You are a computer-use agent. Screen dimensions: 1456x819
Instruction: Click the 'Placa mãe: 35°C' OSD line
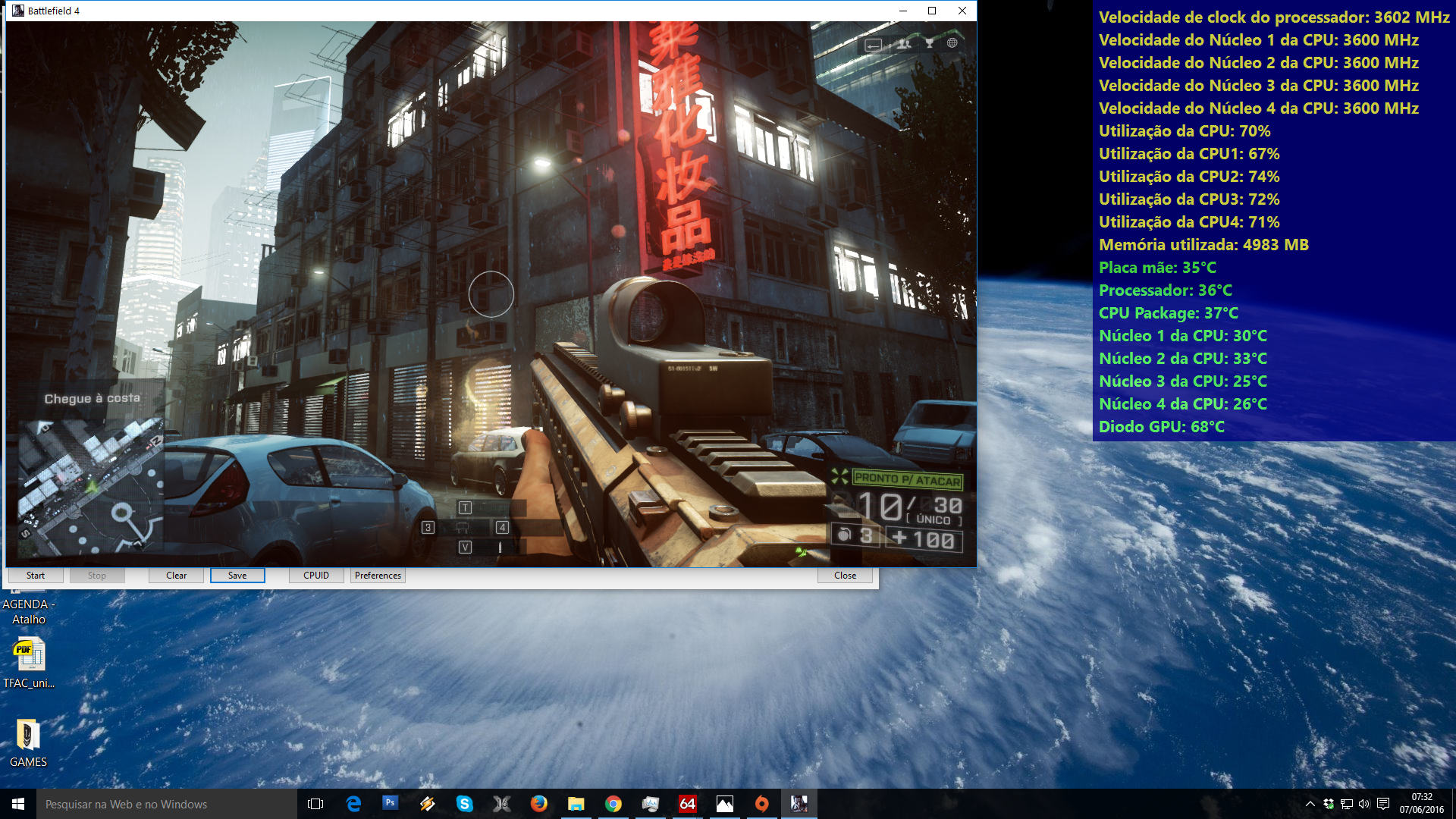1157,268
